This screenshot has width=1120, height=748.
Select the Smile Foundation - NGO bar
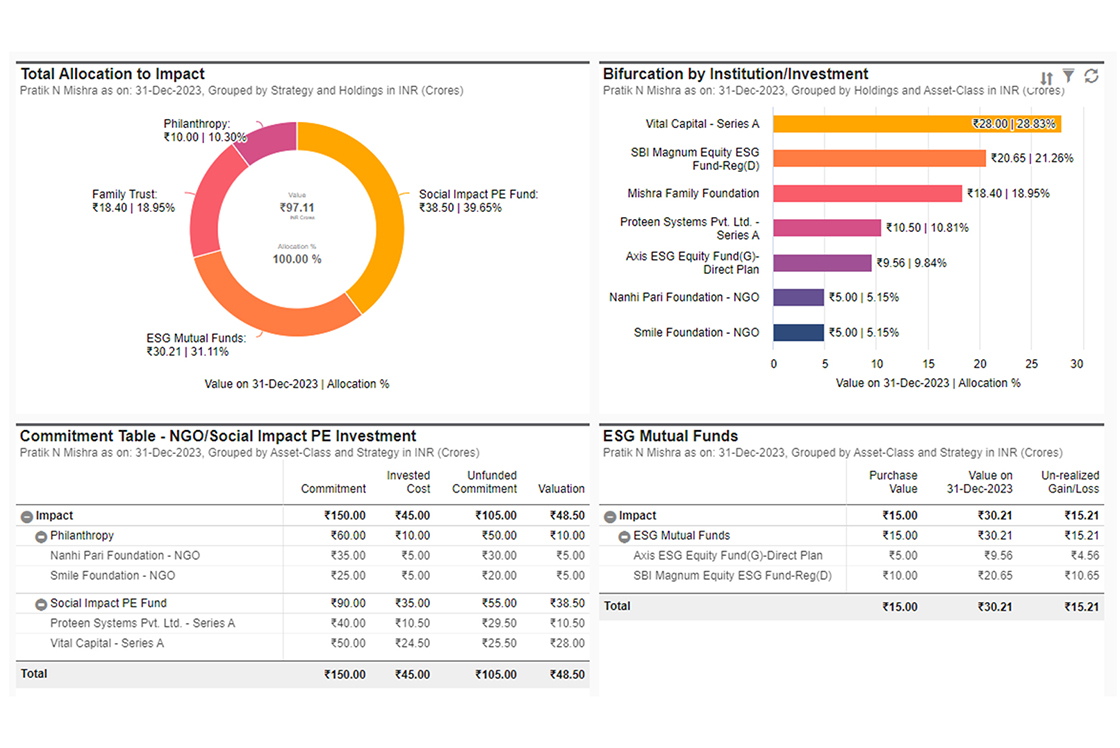tap(798, 332)
